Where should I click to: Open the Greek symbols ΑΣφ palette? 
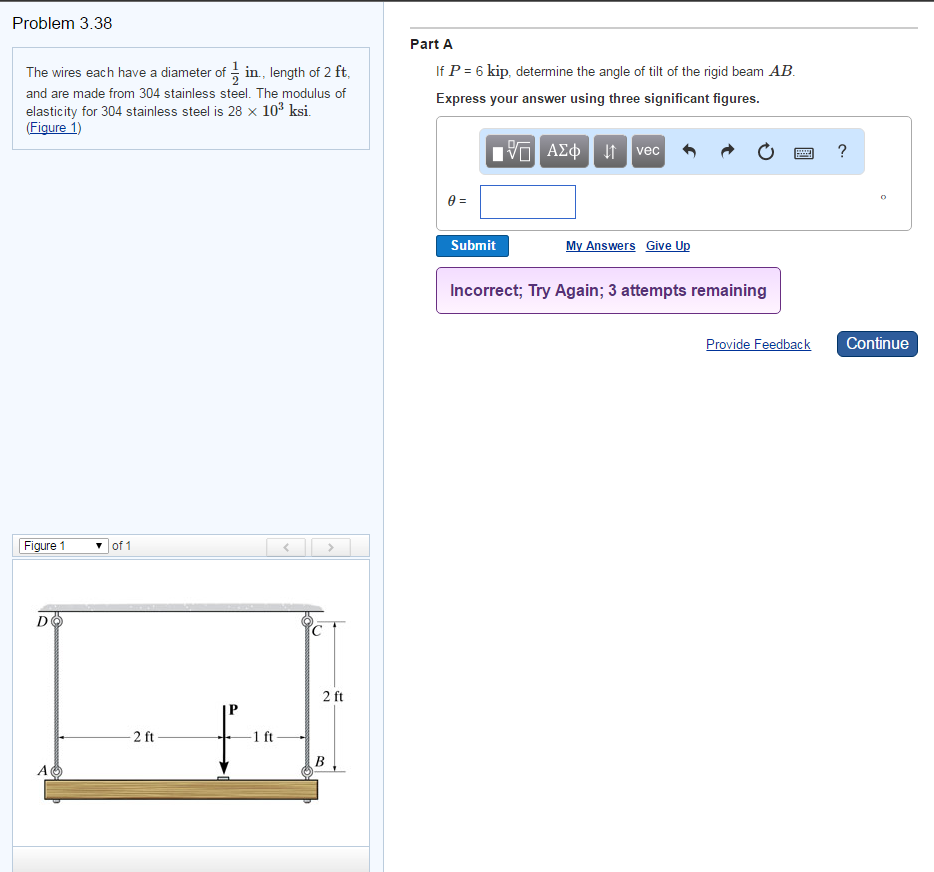tap(565, 151)
